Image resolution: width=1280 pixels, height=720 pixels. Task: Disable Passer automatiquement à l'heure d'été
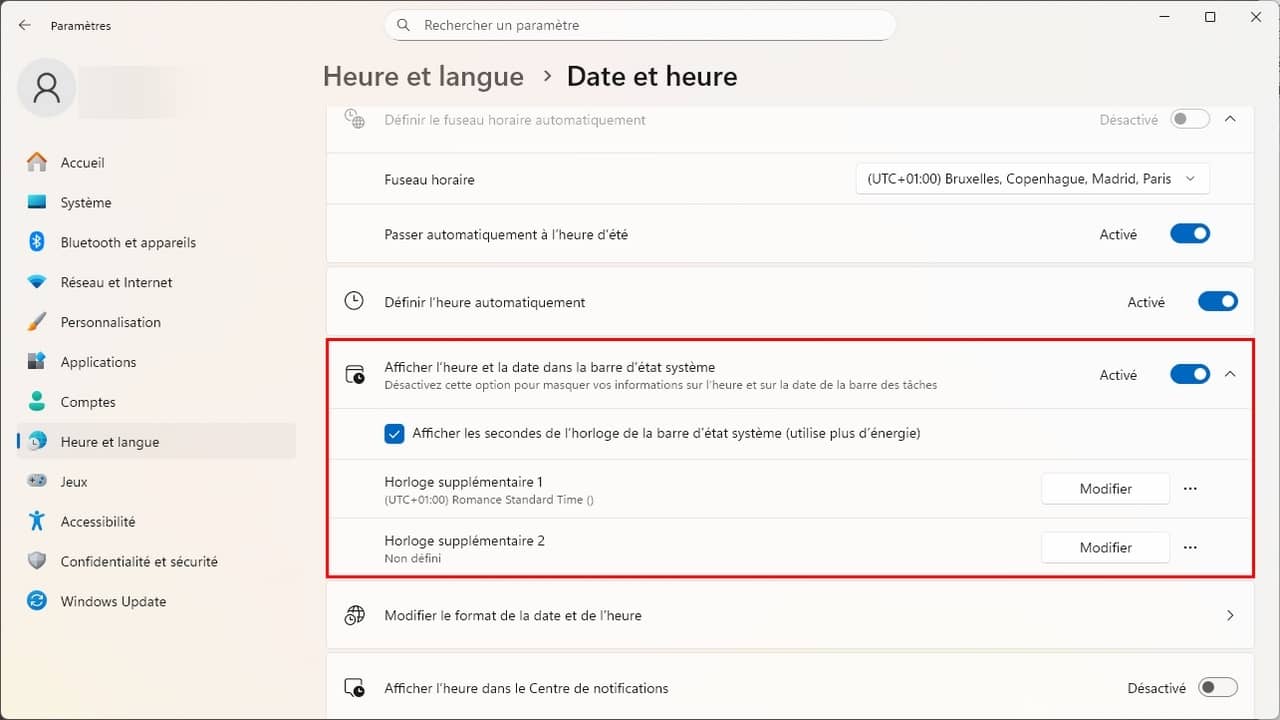coord(1189,234)
